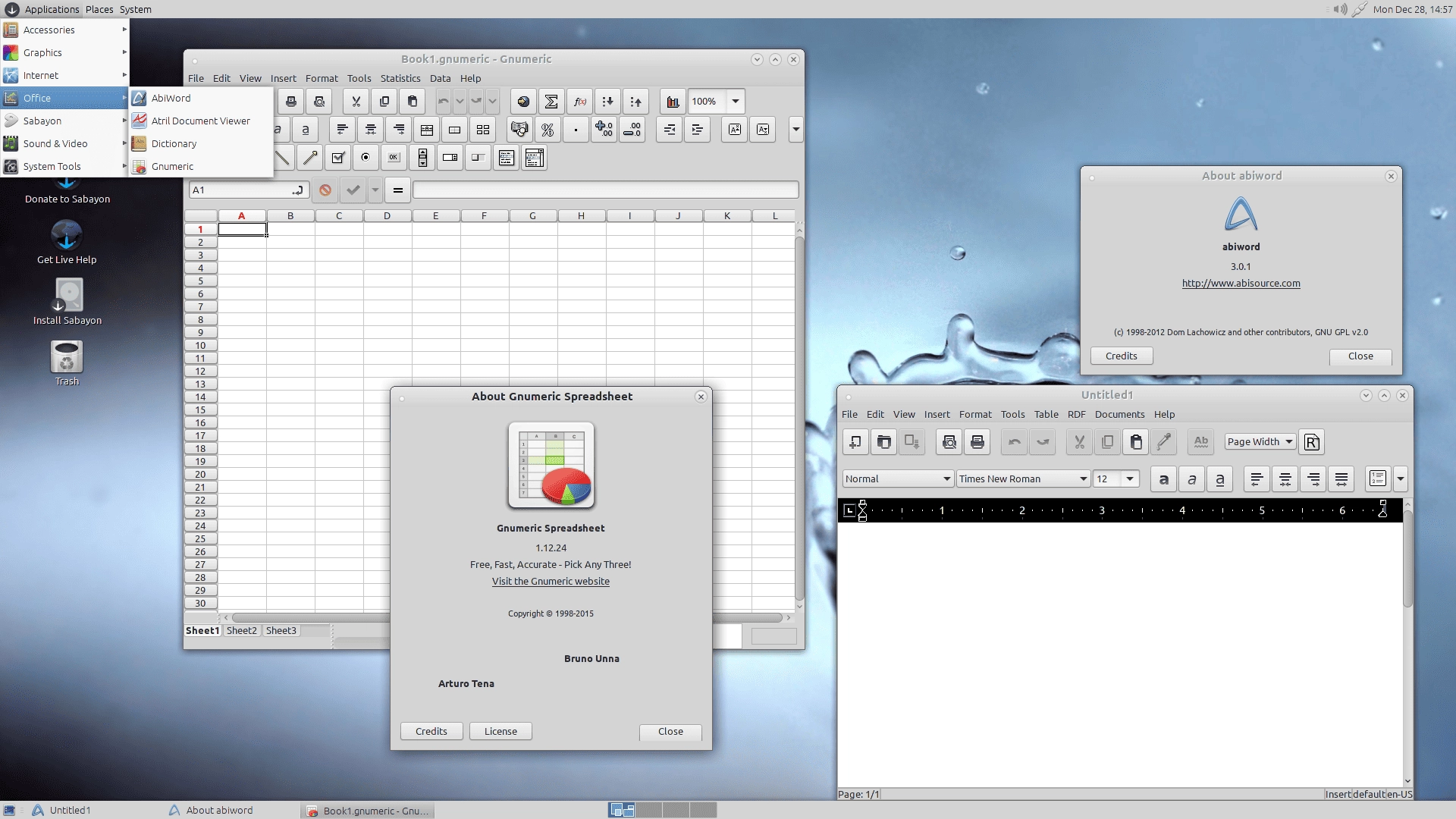Toggle bold formatting in AbiWord
Viewport: 1456px width, 819px height.
click(x=1163, y=479)
